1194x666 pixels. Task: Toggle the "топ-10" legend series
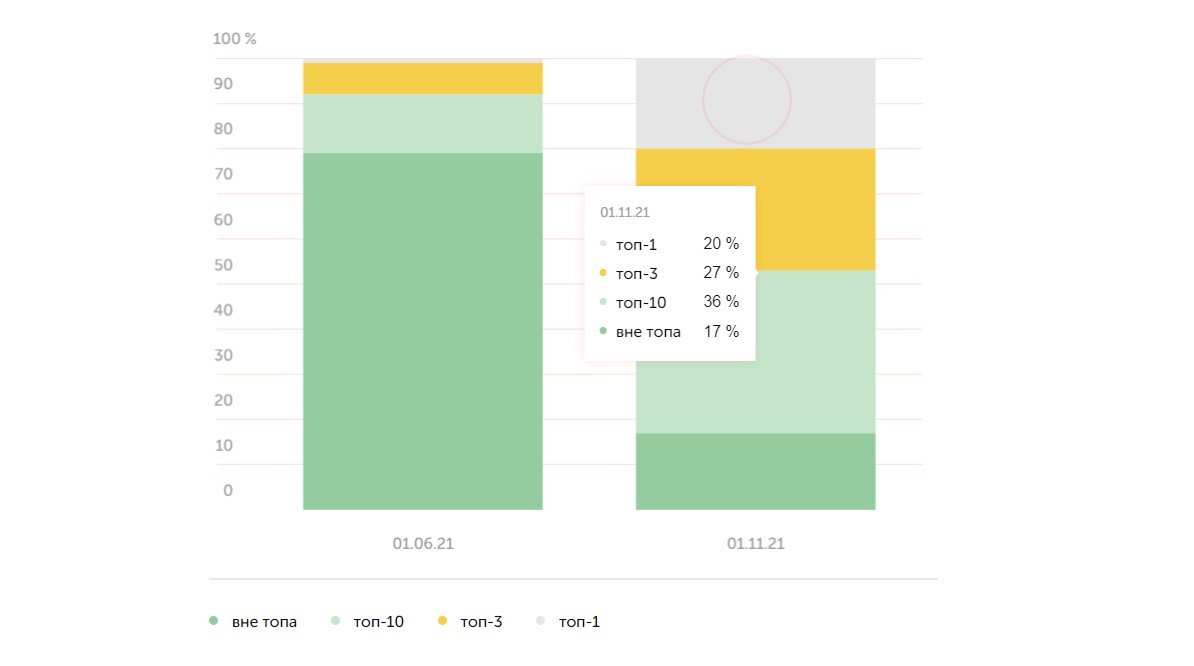pyautogui.click(x=379, y=622)
